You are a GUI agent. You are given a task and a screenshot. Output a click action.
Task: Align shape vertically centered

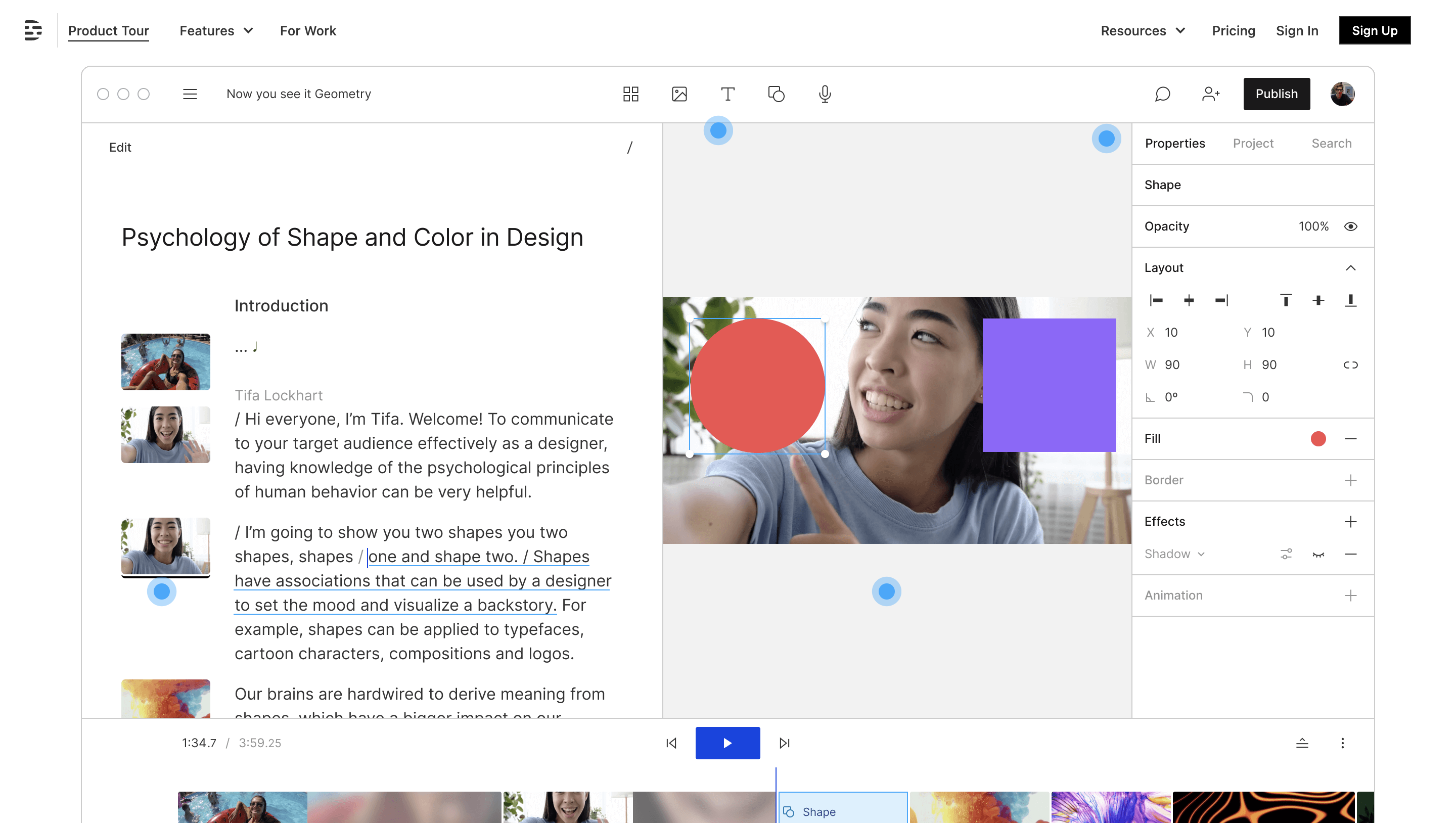pos(1318,300)
